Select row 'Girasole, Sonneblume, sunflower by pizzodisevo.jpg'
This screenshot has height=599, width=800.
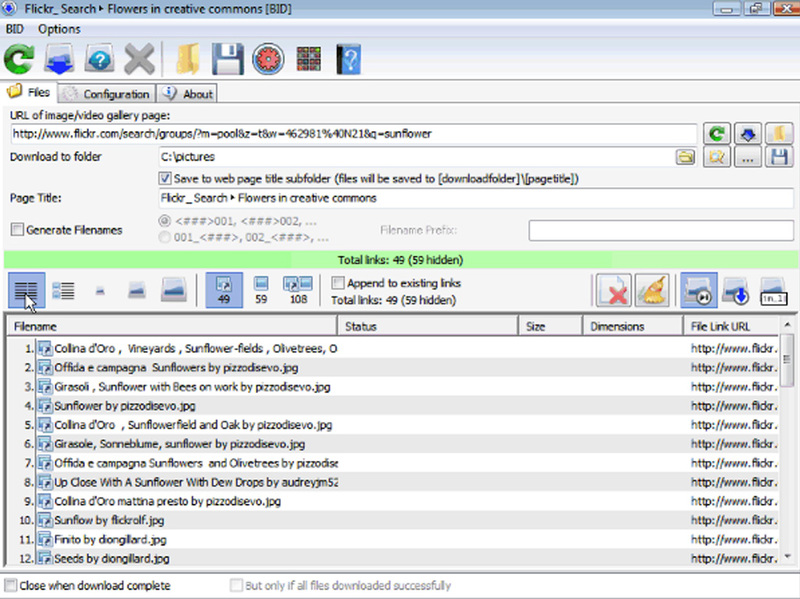pyautogui.click(x=393, y=444)
